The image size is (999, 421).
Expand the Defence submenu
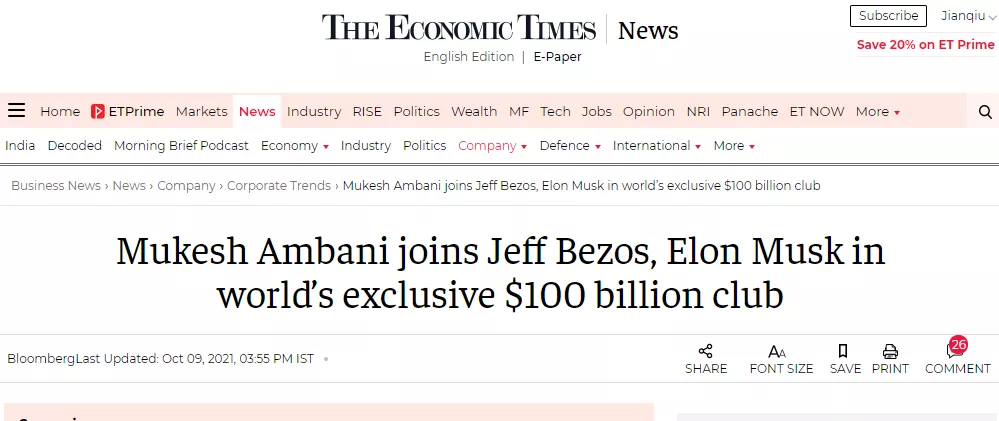pyautogui.click(x=570, y=146)
